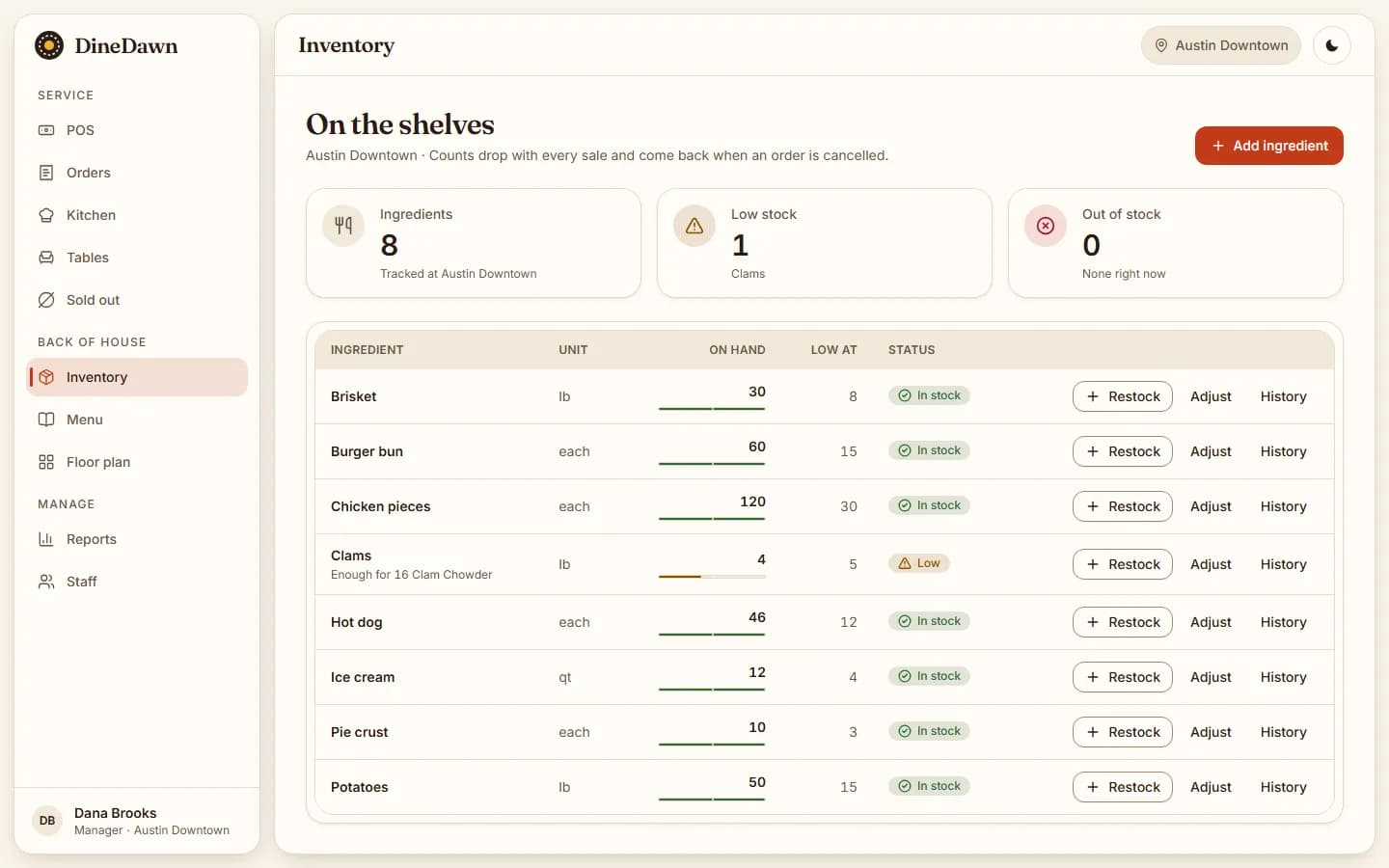Screen dimensions: 1389x868
Task: Restock the Brisket row
Action: [1123, 396]
